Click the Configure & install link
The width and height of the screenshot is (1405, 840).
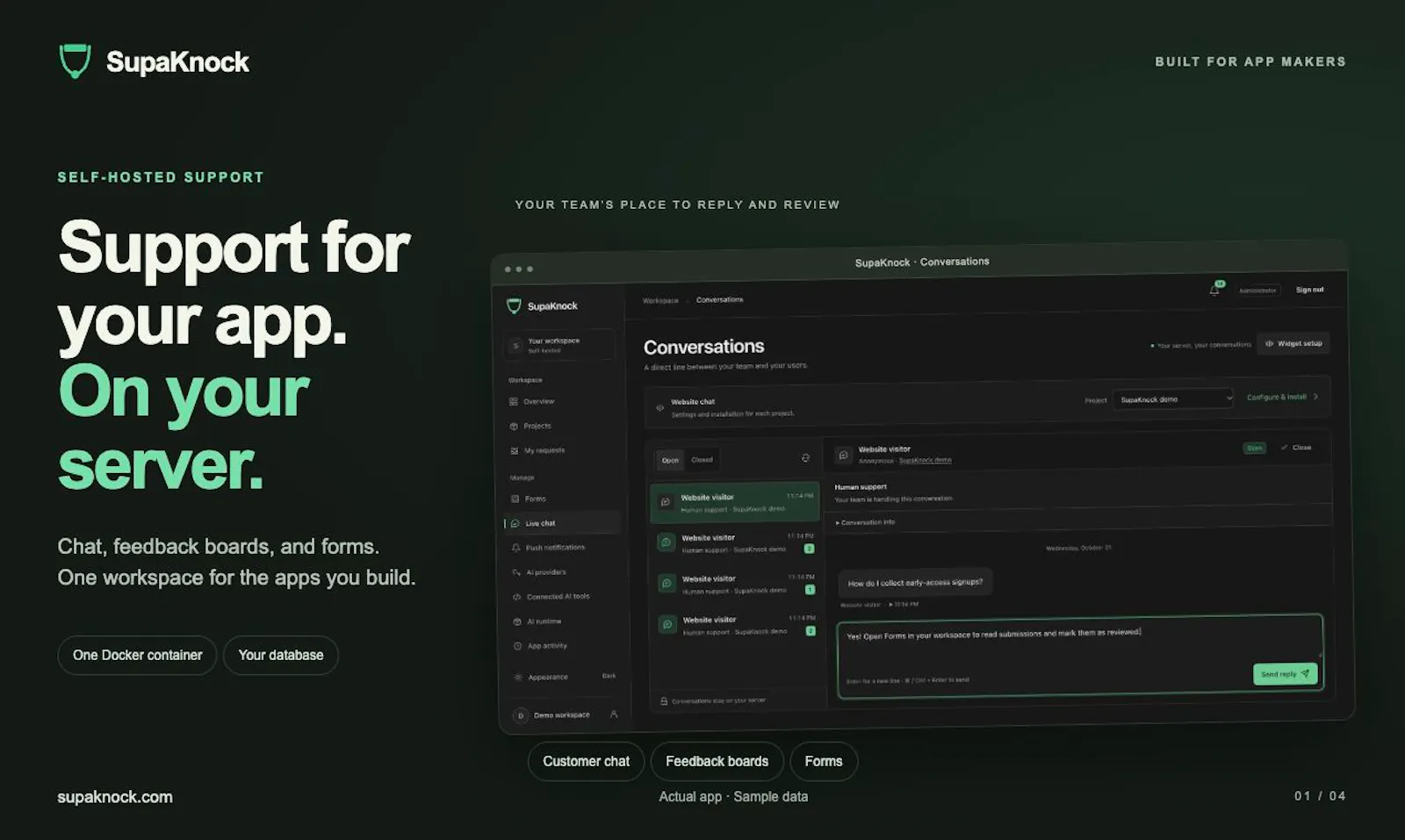click(x=1277, y=397)
